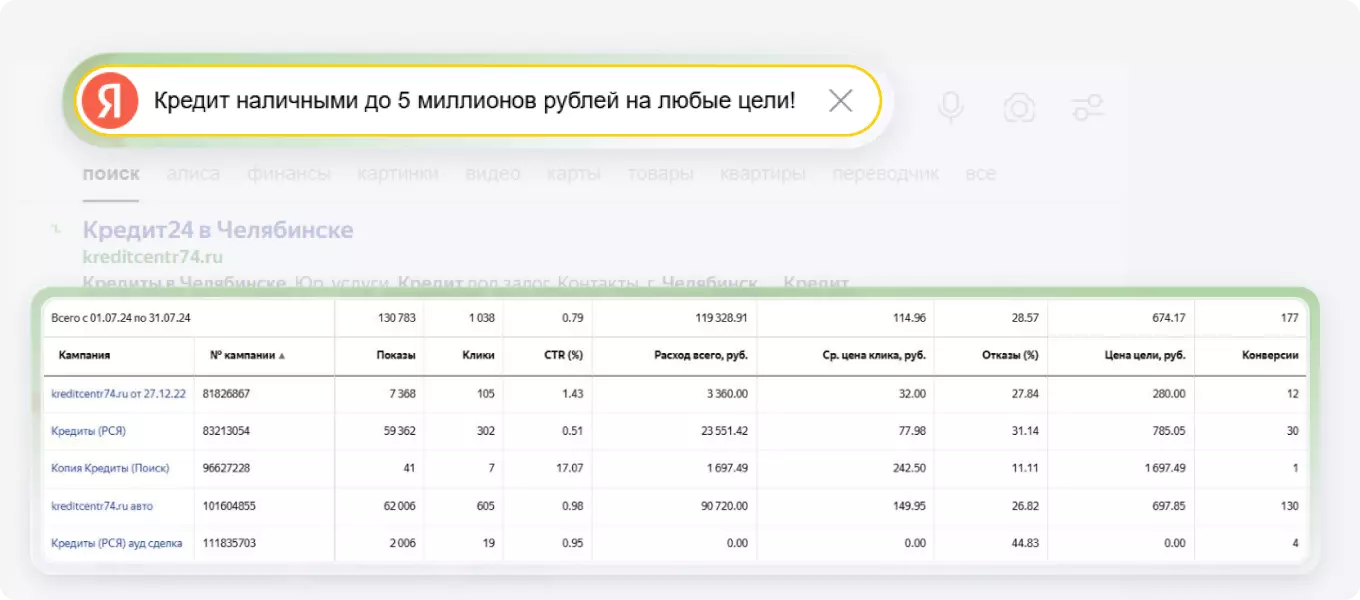Image resolution: width=1360 pixels, height=600 pixels.
Task: Click the Отказы (%) column header
Action: [x=1011, y=355]
